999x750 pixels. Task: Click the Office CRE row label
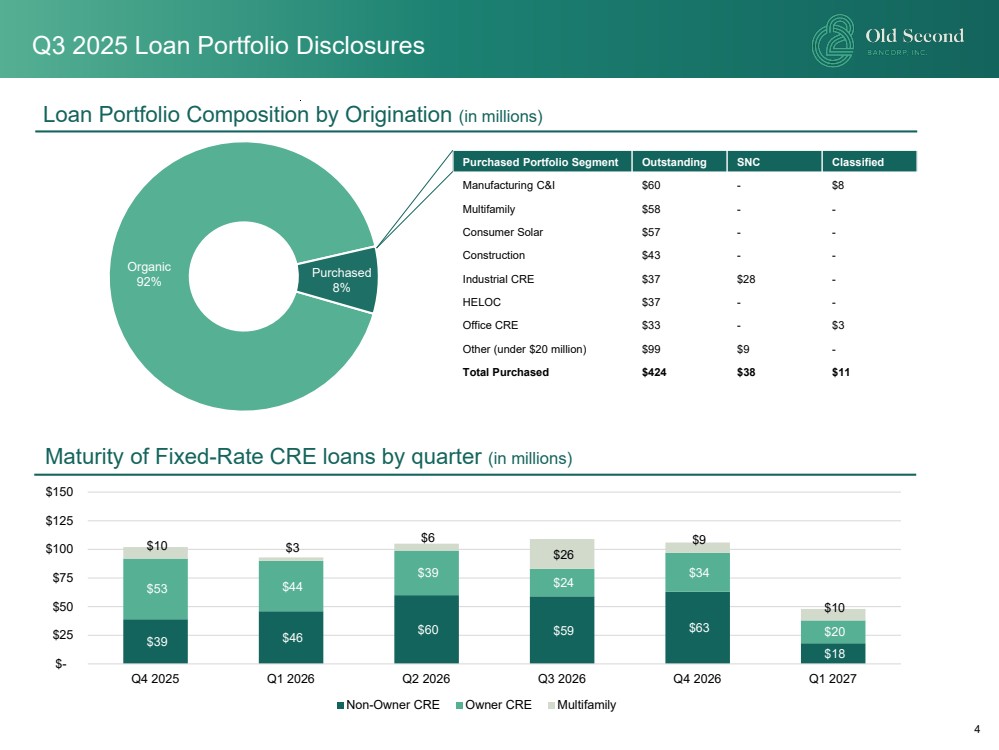tap(490, 325)
